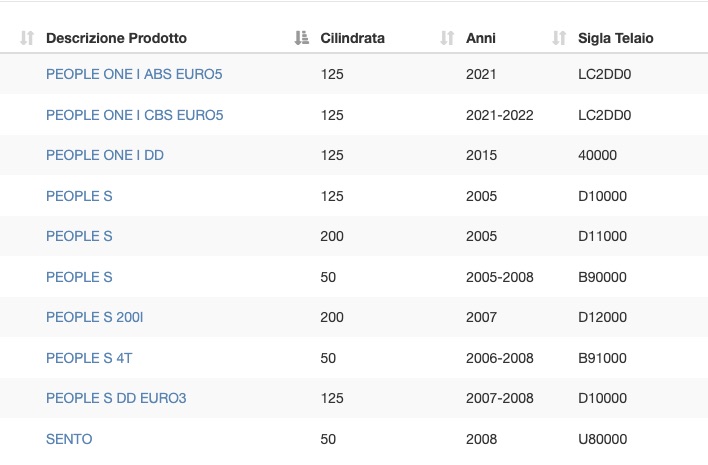
Task: Open PEOPLE S 200 with frame D11000
Action: pos(79,236)
